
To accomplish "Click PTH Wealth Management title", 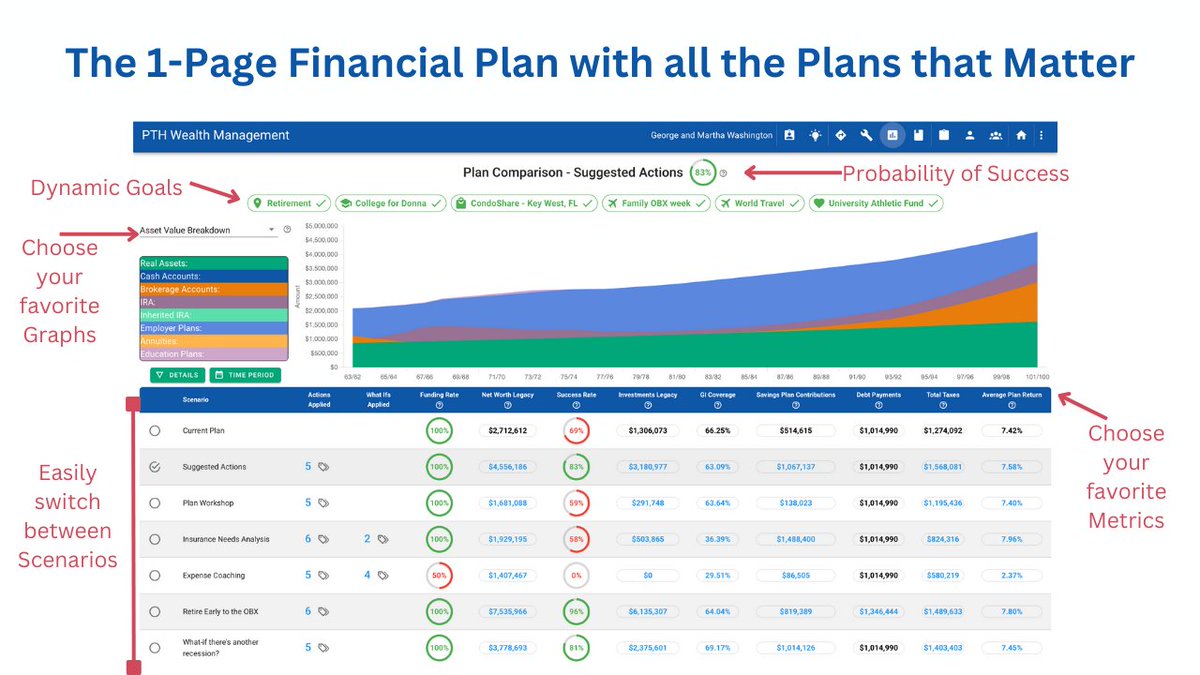I will [x=216, y=135].
